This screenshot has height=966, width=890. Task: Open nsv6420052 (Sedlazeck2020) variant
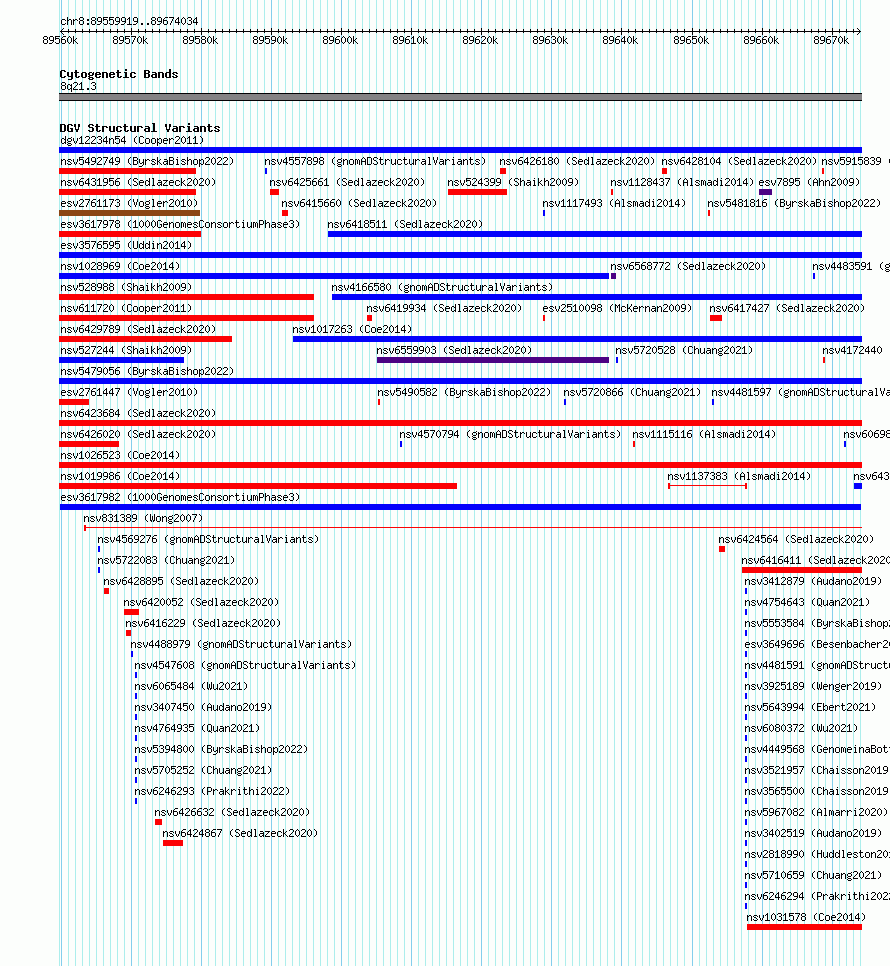[x=201, y=601]
